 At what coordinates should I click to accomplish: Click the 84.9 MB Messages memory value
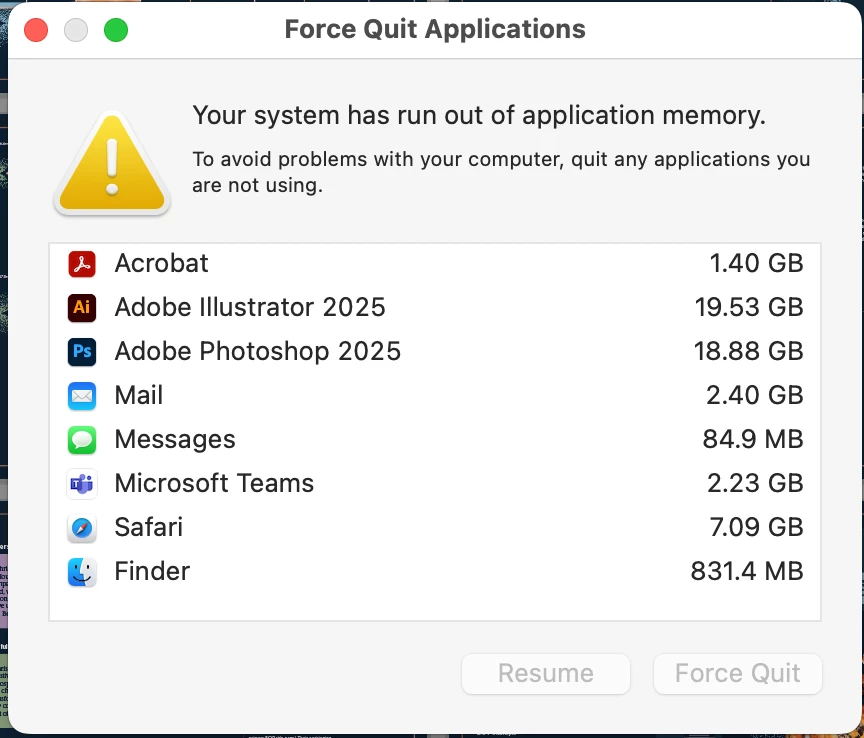pyautogui.click(x=753, y=440)
